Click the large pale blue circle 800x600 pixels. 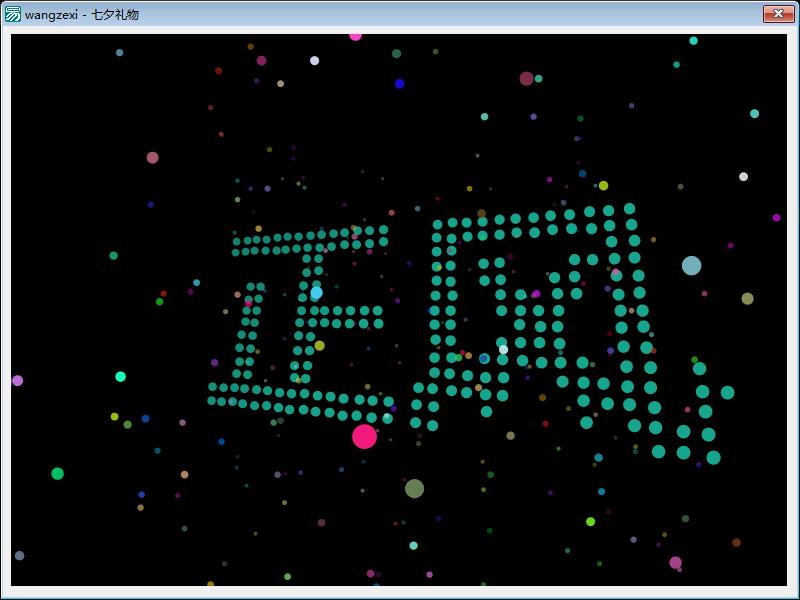[691, 266]
